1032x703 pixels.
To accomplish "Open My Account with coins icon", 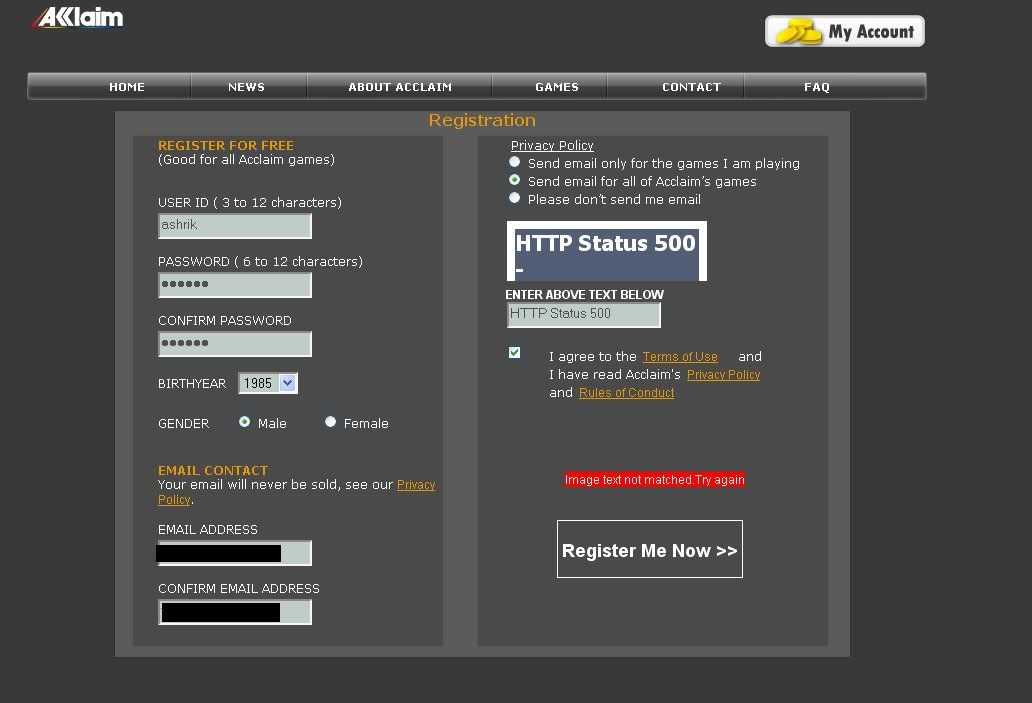I will tap(844, 31).
